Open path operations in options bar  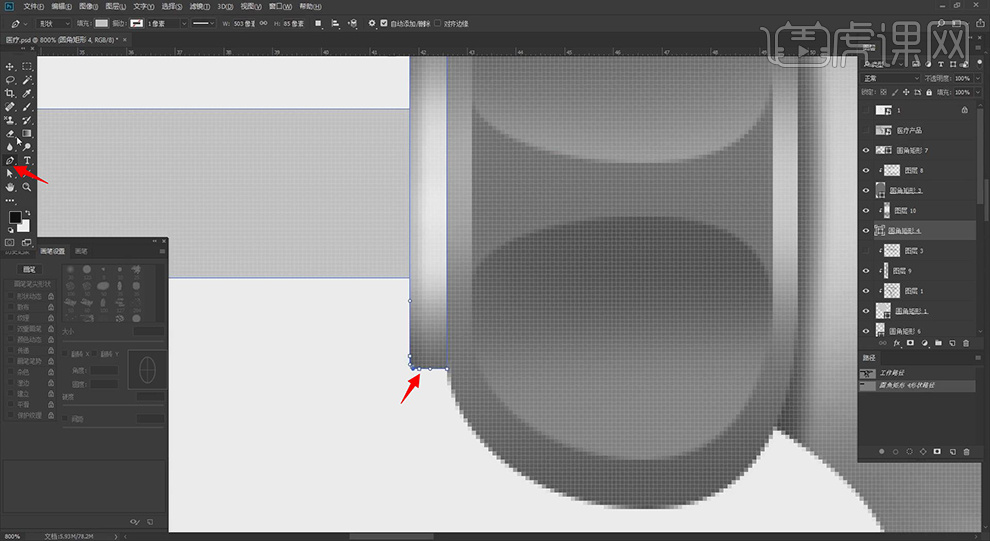coord(318,23)
